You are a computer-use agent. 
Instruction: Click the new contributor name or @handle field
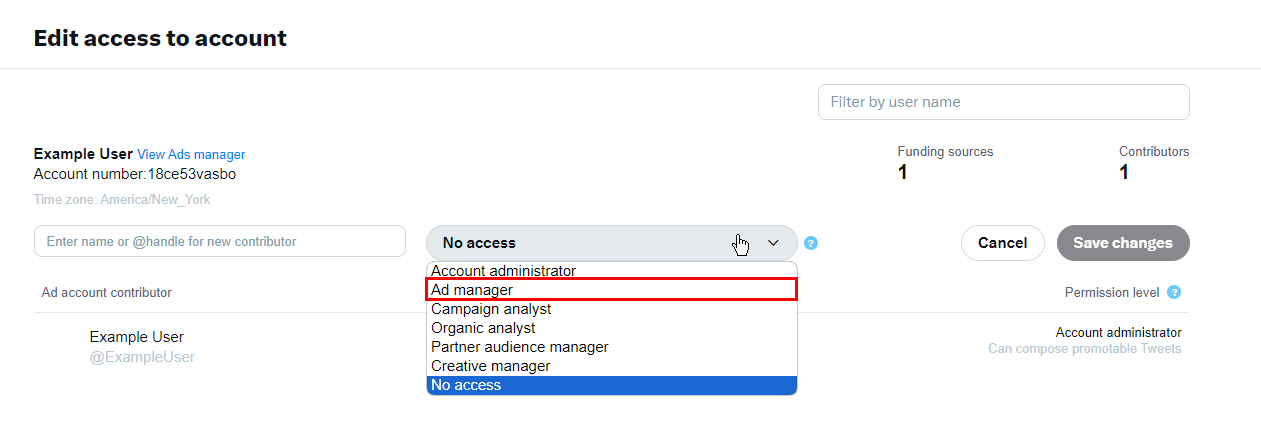pos(219,241)
